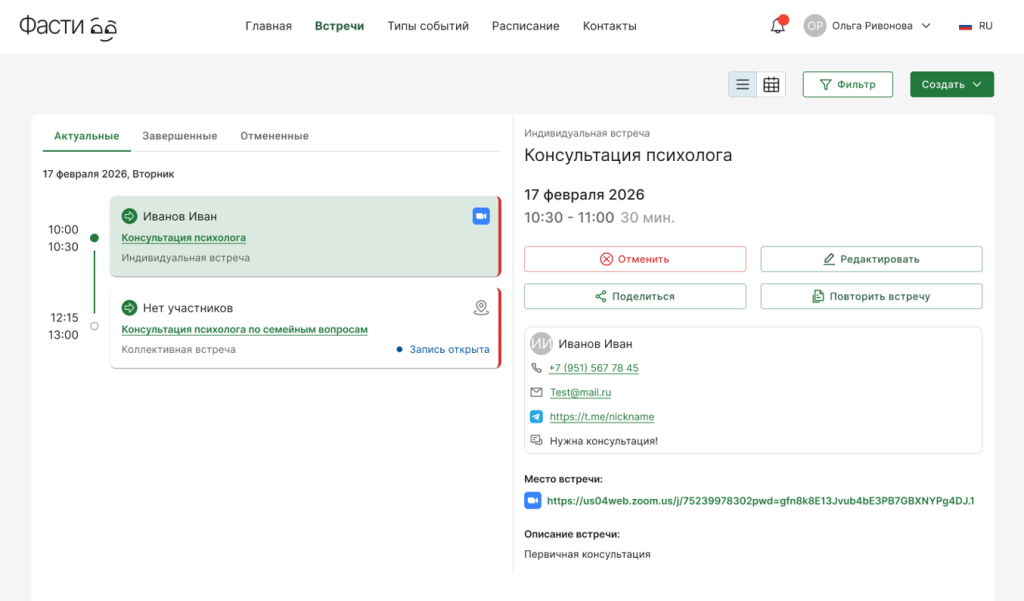This screenshot has height=601, width=1024.
Task: Click the Telegram icon in contact card
Action: [536, 416]
